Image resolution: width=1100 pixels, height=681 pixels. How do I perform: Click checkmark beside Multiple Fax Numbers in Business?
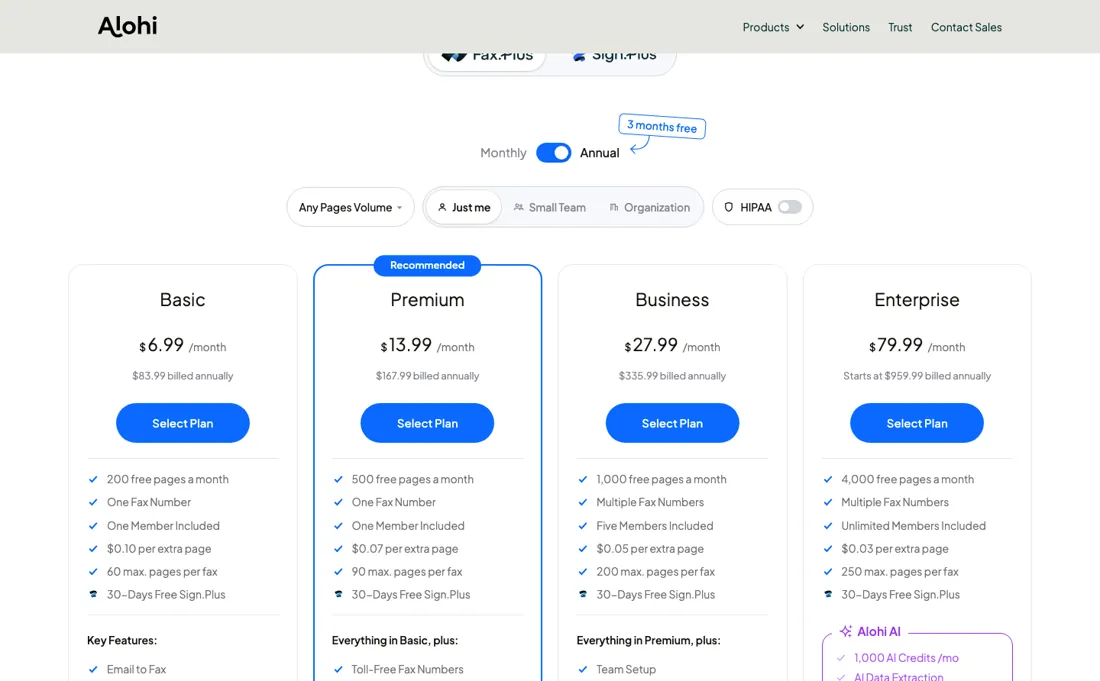point(582,502)
